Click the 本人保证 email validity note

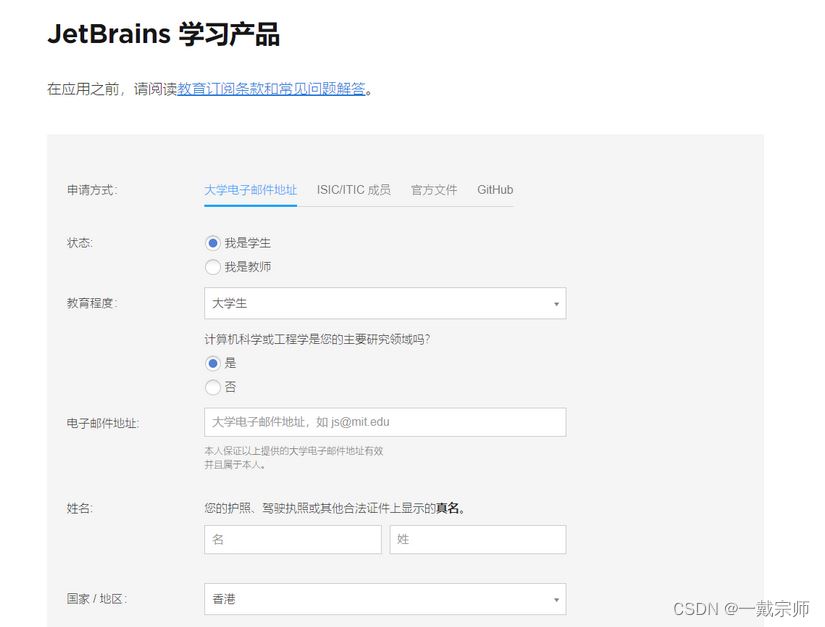[x=294, y=458]
